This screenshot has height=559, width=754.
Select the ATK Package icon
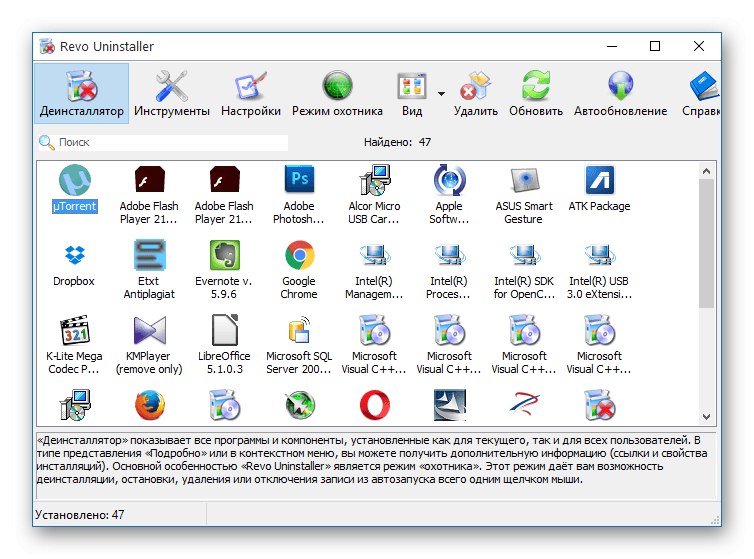tap(600, 180)
